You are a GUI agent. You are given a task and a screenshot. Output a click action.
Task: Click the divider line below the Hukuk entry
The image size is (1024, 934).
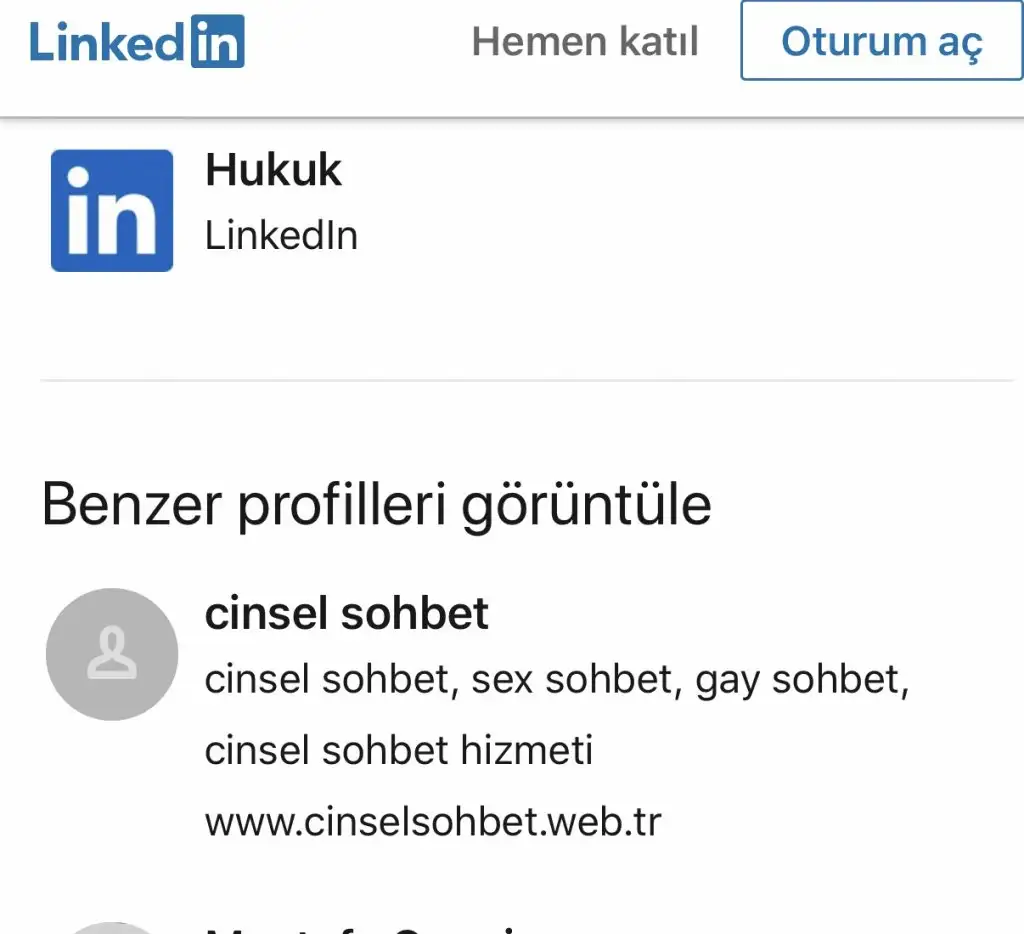pos(527,381)
